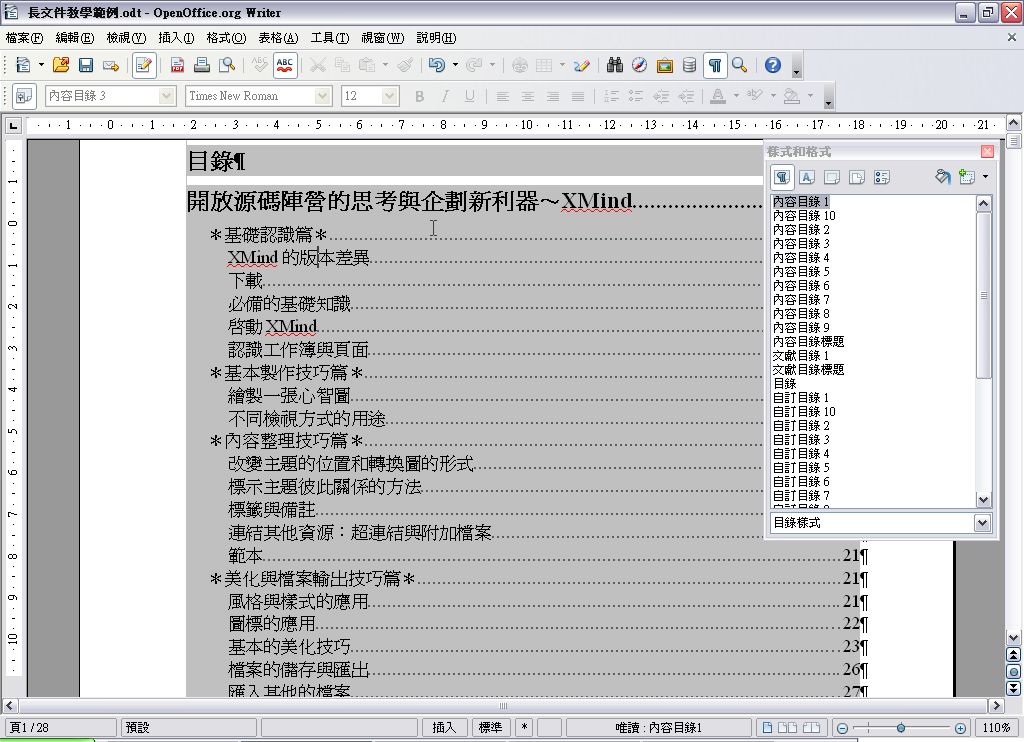Open 工具 menu
This screenshot has height=742, width=1024.
(330, 38)
